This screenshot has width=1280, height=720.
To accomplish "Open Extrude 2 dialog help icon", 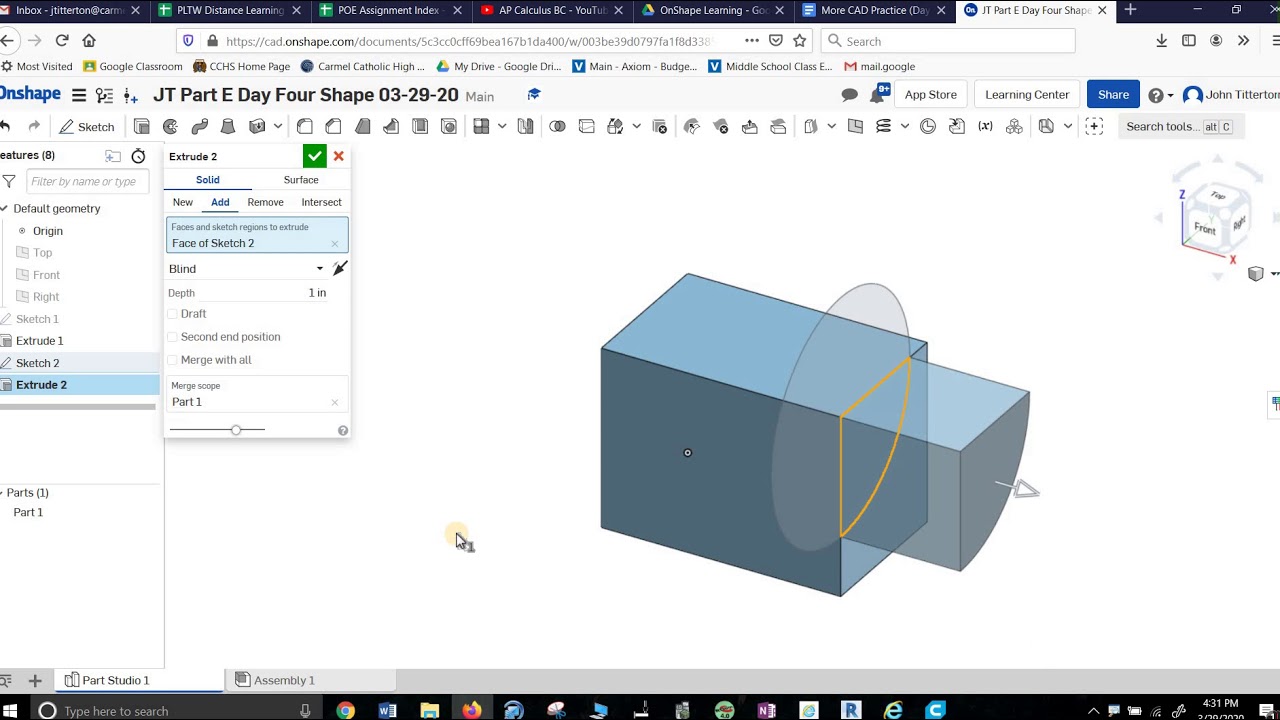I will [x=343, y=430].
